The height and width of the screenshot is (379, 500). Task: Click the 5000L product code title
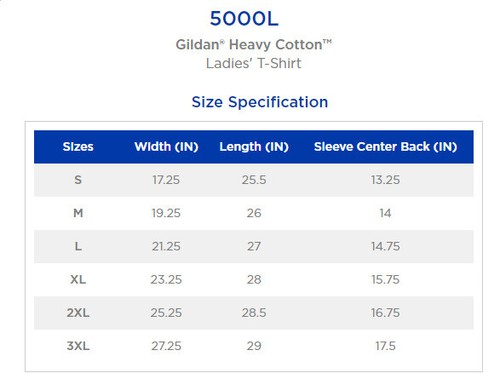point(244,19)
